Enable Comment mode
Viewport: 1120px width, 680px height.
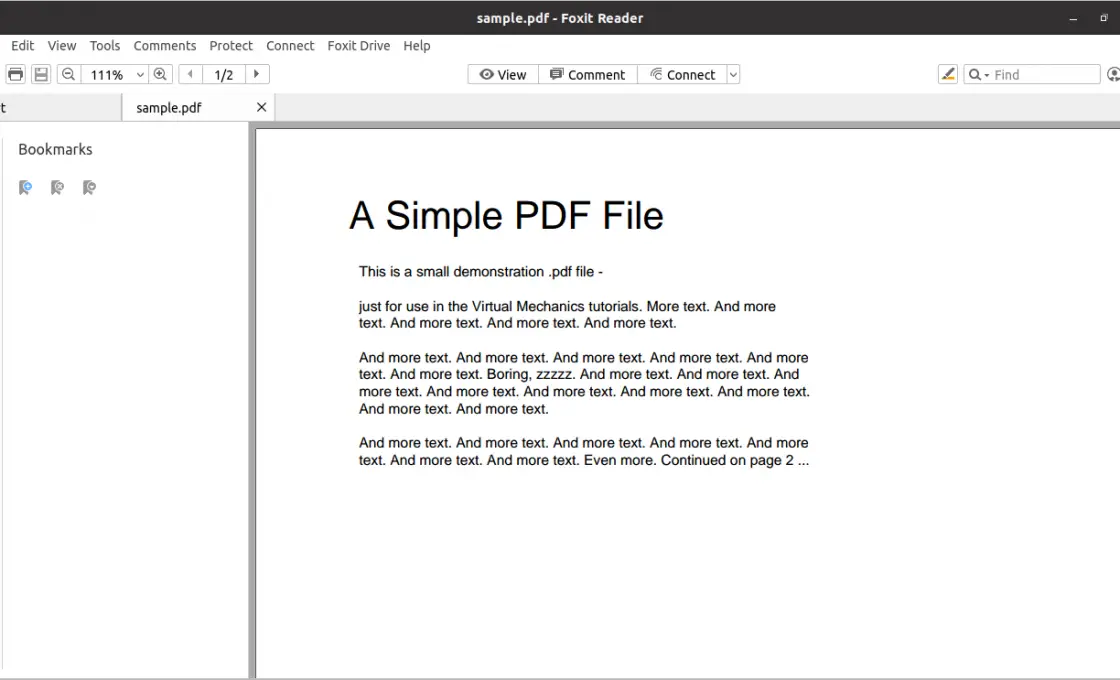(588, 74)
